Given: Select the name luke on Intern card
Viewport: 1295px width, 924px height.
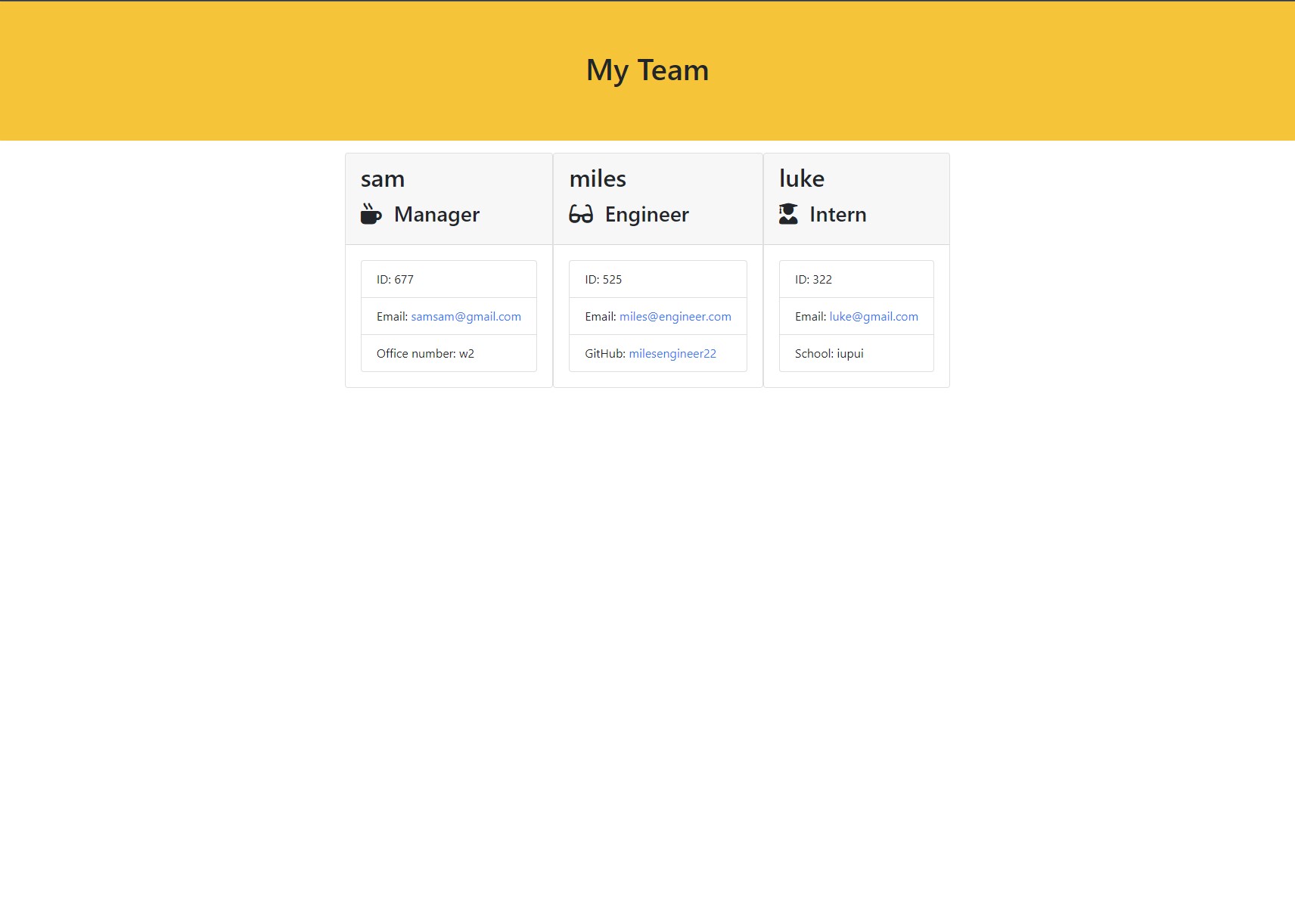Looking at the screenshot, I should [x=802, y=179].
